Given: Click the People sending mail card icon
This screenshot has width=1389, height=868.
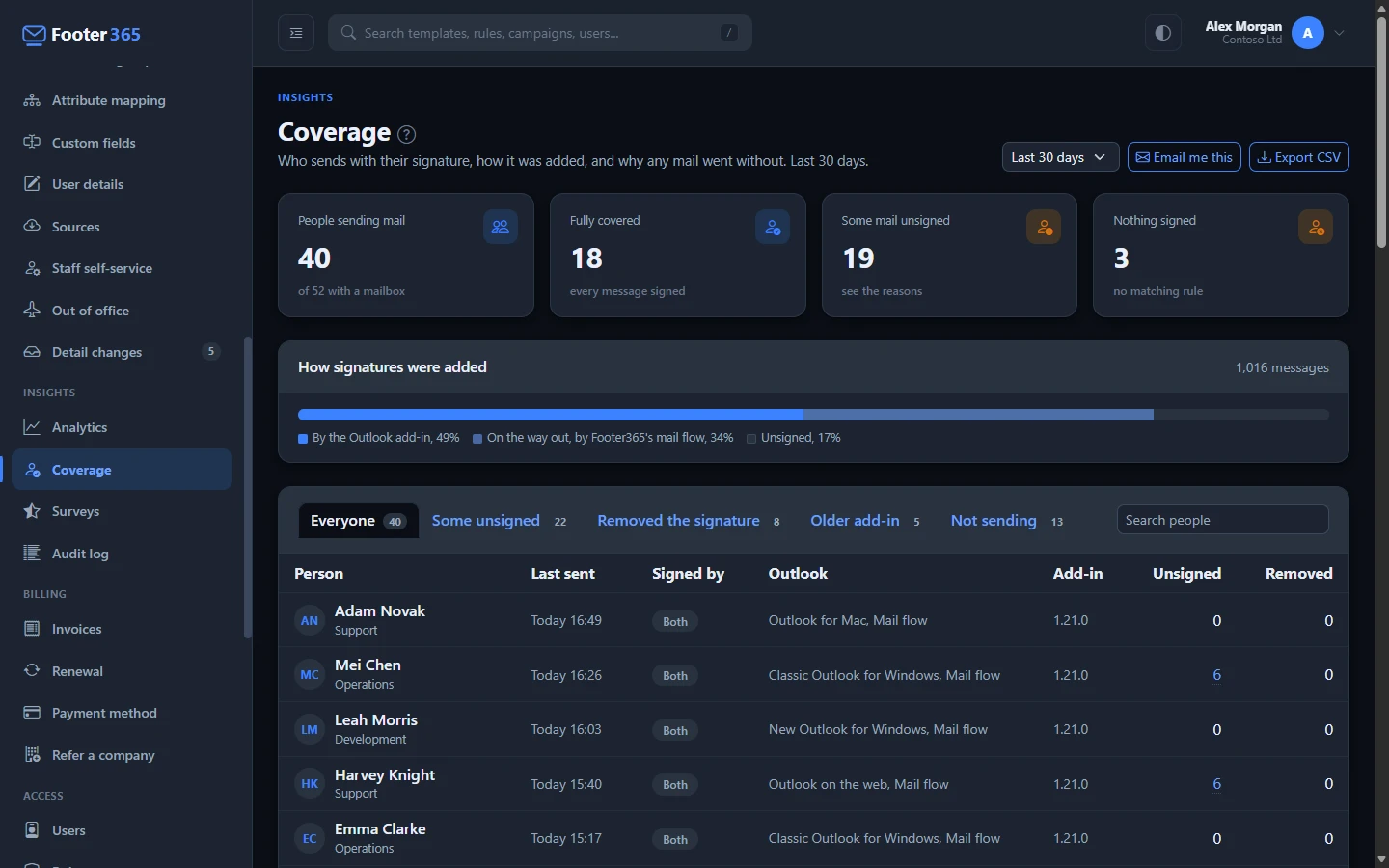Looking at the screenshot, I should point(500,228).
